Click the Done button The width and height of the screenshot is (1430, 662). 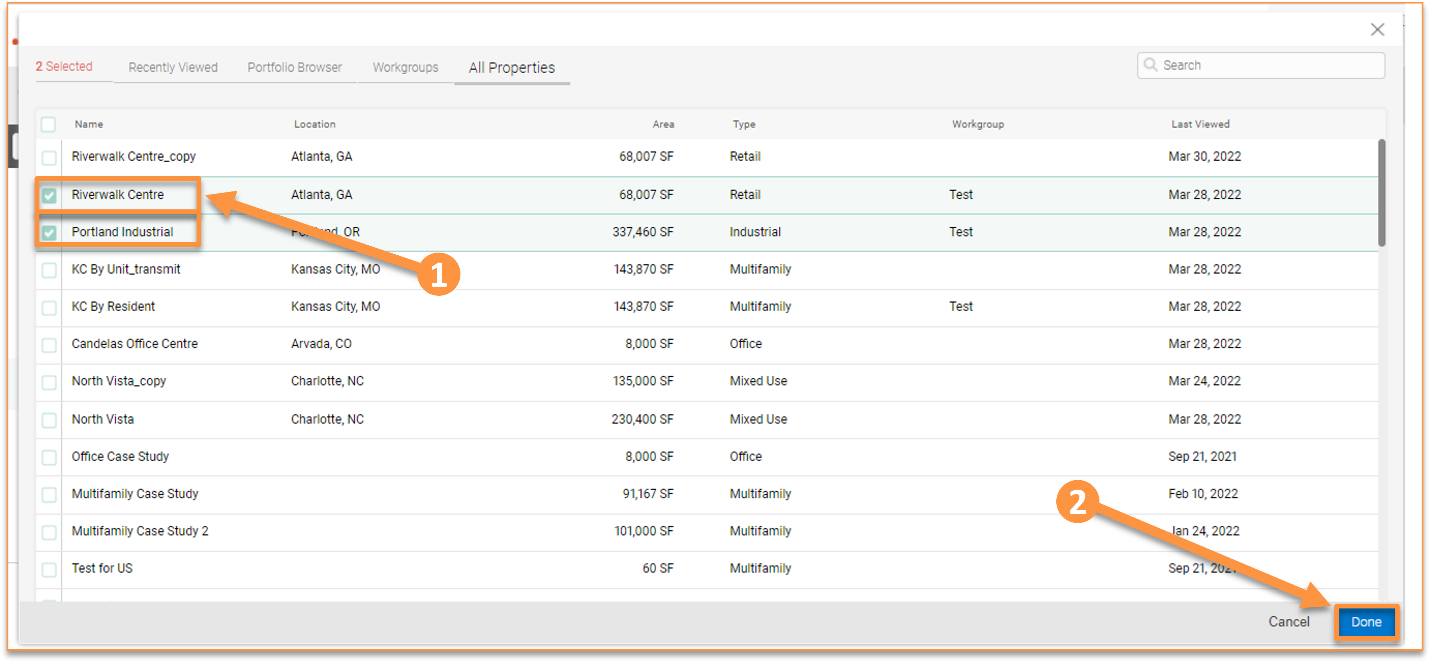pos(1367,621)
